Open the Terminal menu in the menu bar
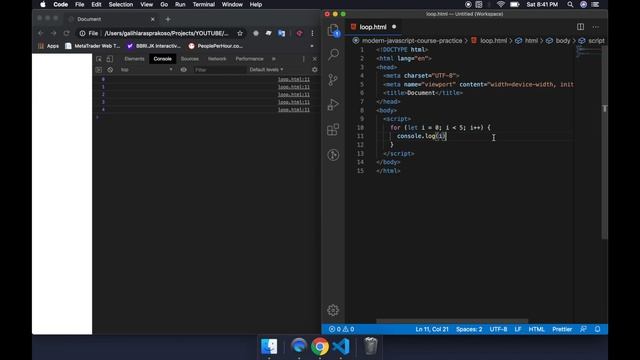640x360 pixels. tap(204, 4)
